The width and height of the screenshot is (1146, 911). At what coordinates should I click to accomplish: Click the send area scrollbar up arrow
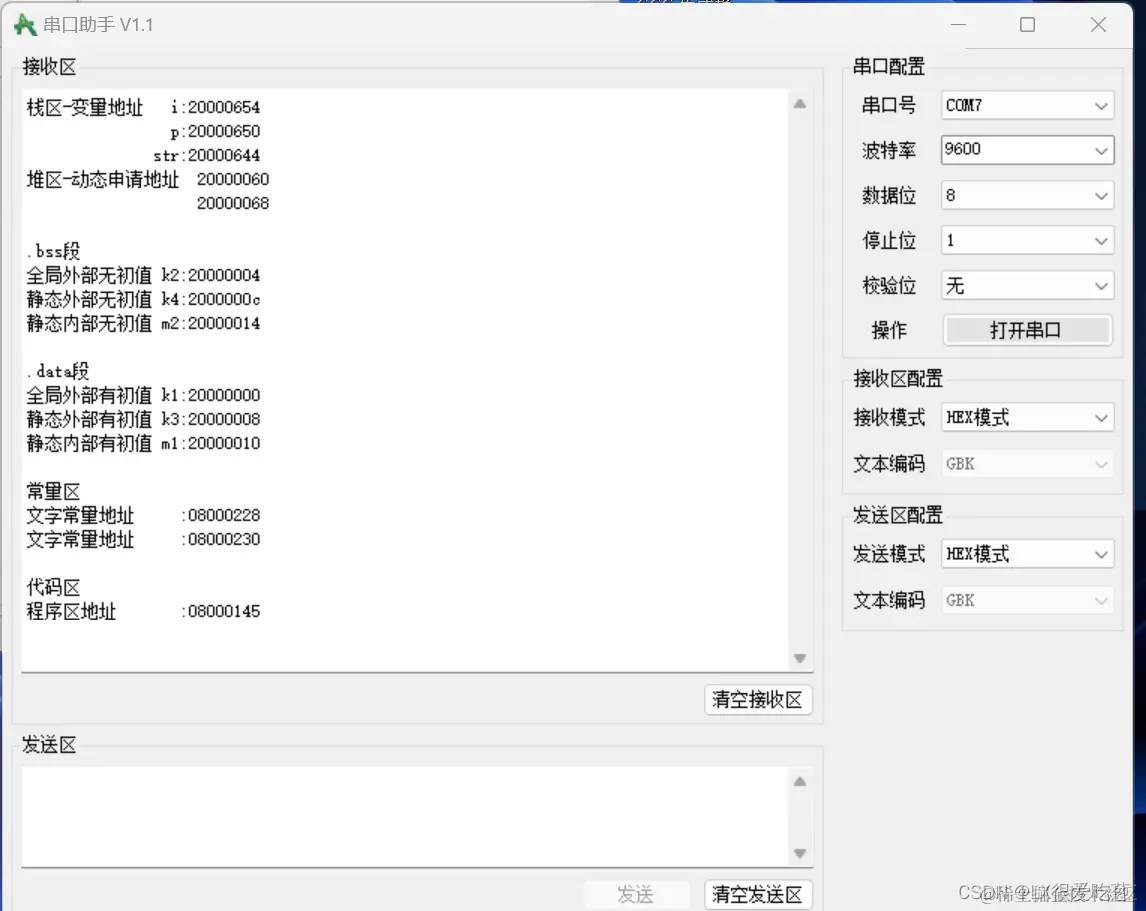point(800,782)
